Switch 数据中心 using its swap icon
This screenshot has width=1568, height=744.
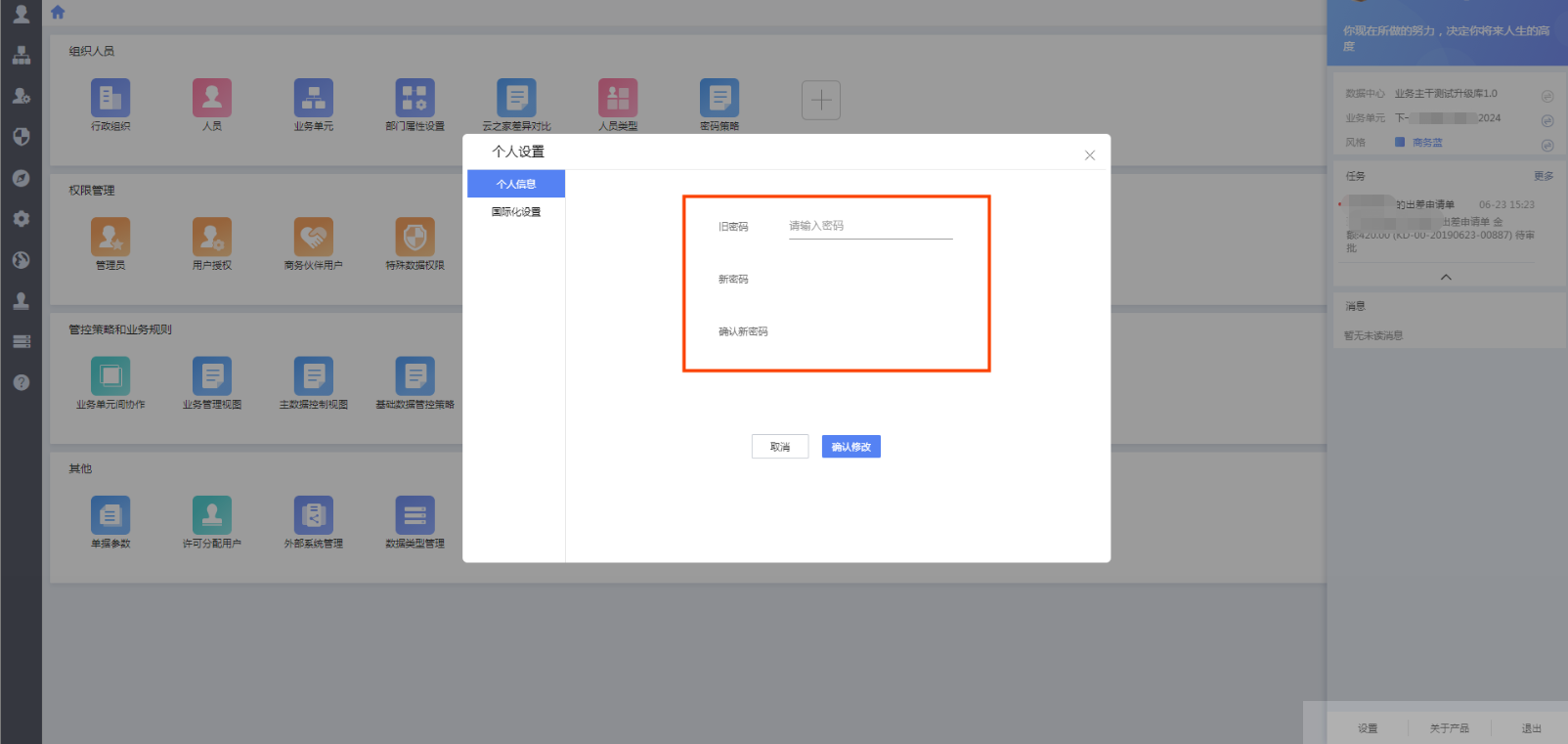1547,96
